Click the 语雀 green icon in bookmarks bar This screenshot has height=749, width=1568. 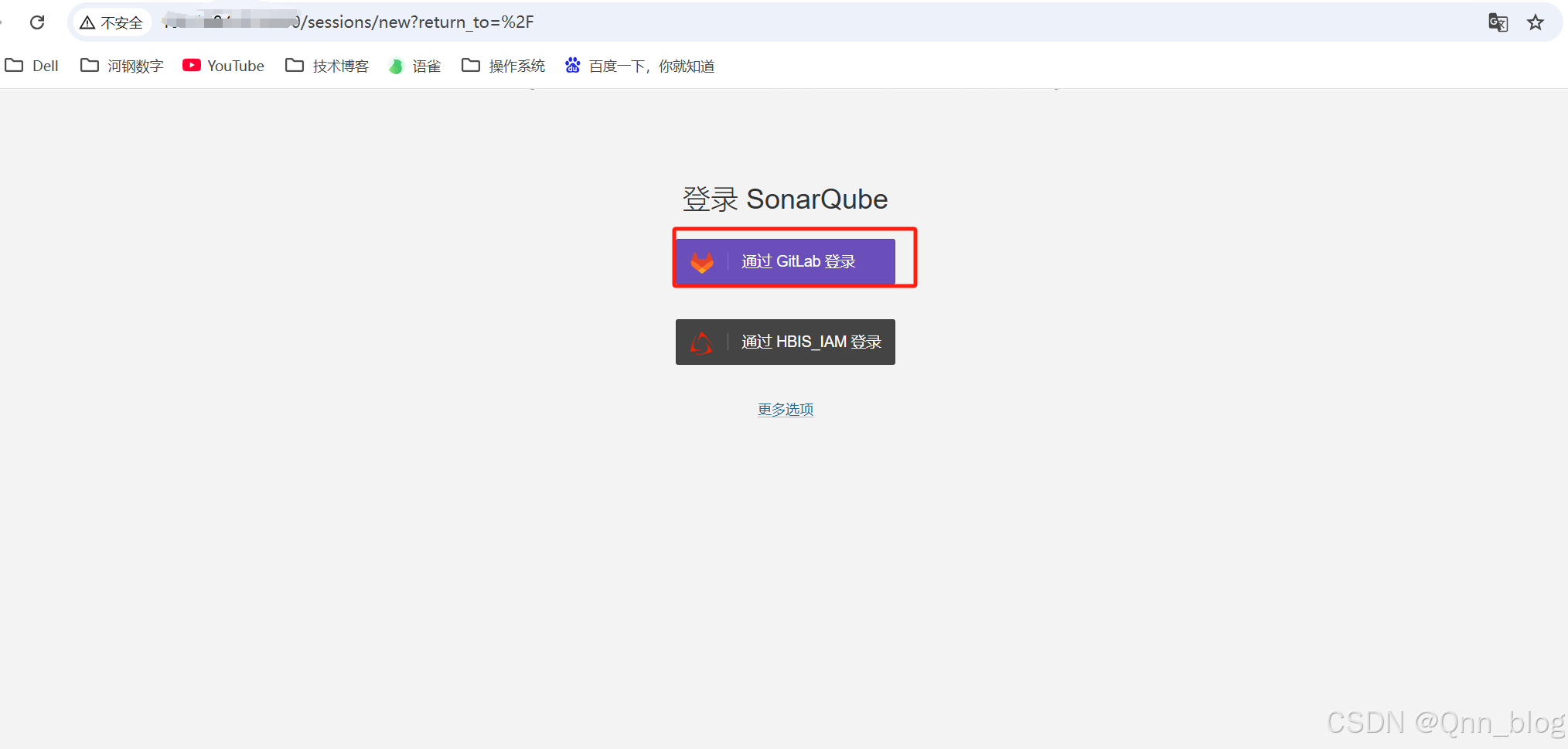396,66
